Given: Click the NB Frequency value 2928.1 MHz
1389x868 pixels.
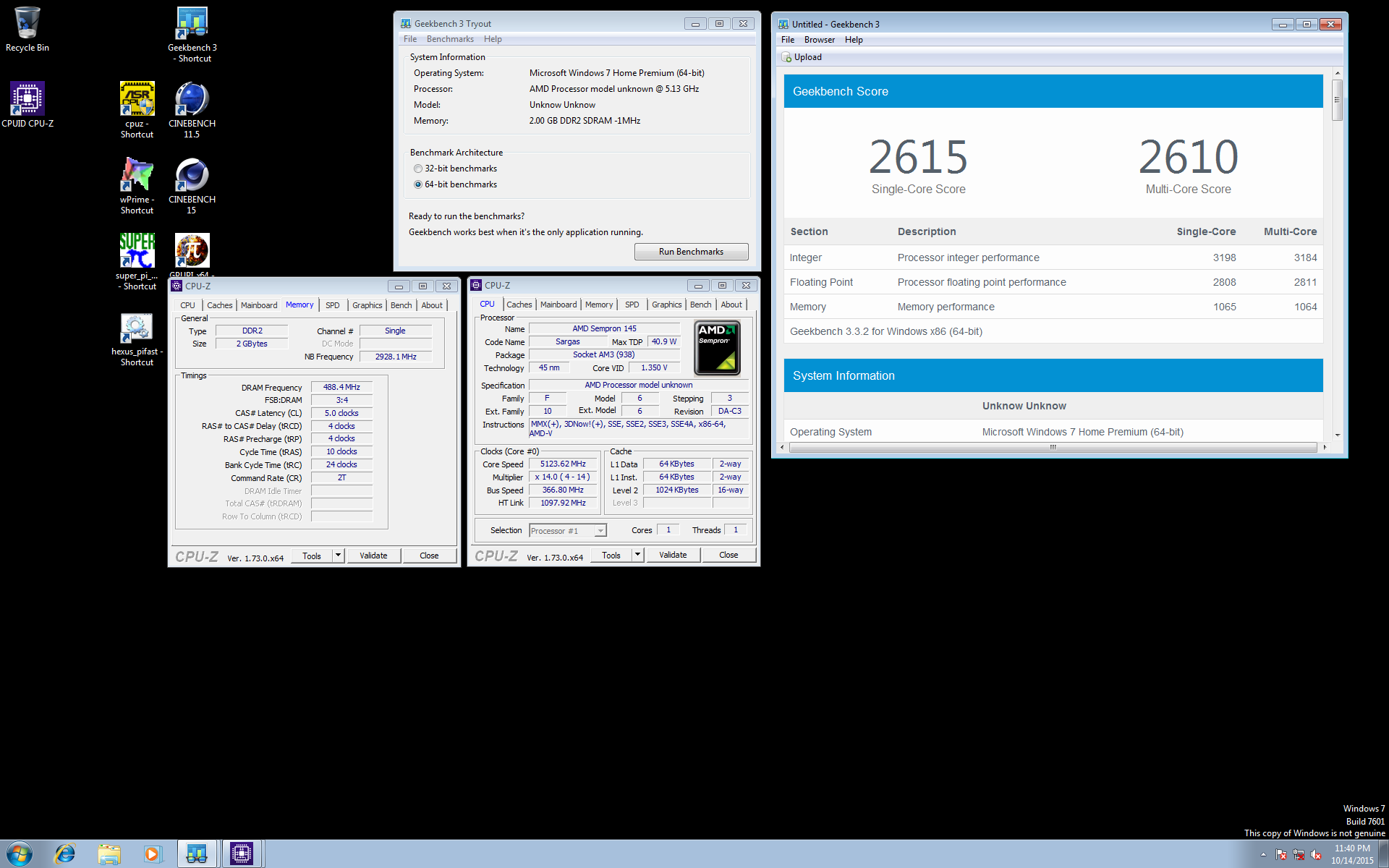Looking at the screenshot, I should coord(396,357).
